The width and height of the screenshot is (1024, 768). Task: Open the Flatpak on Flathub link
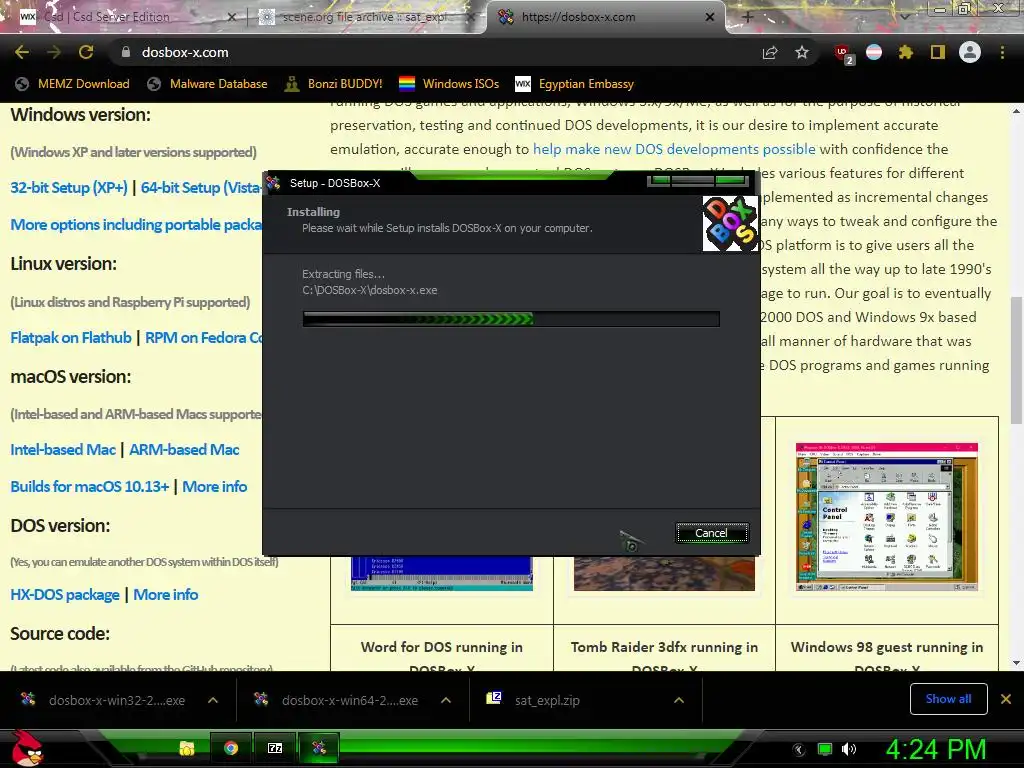pyautogui.click(x=71, y=338)
